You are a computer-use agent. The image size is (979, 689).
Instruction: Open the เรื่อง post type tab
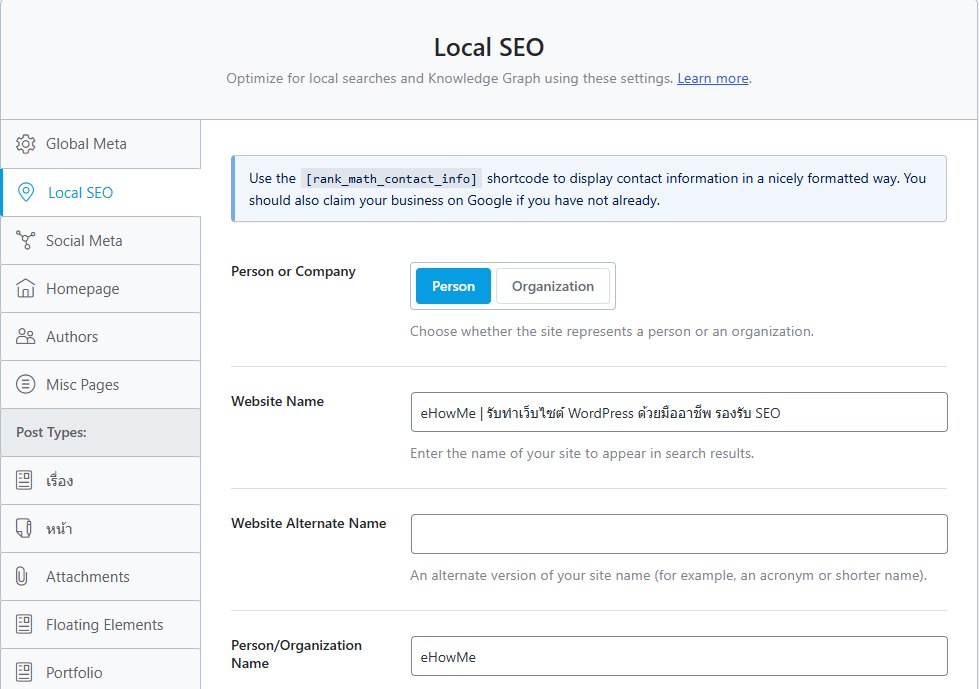point(101,481)
